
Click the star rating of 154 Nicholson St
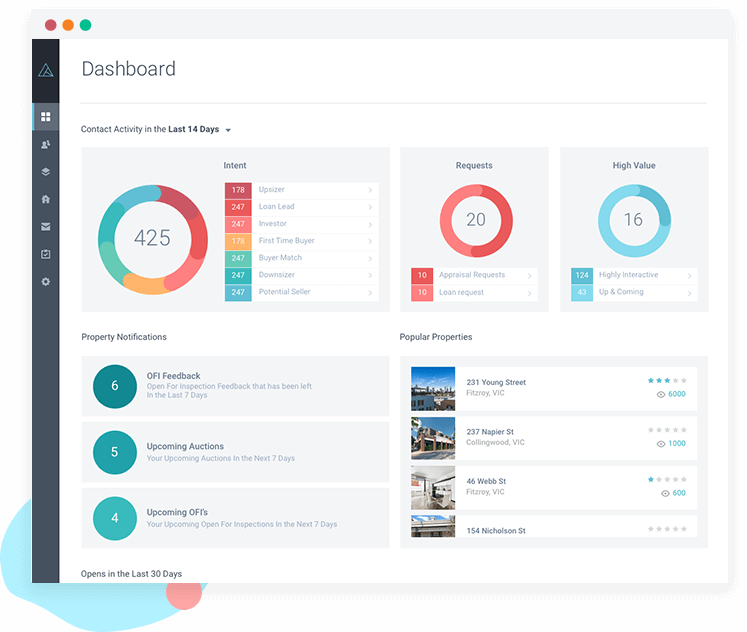[x=667, y=529]
